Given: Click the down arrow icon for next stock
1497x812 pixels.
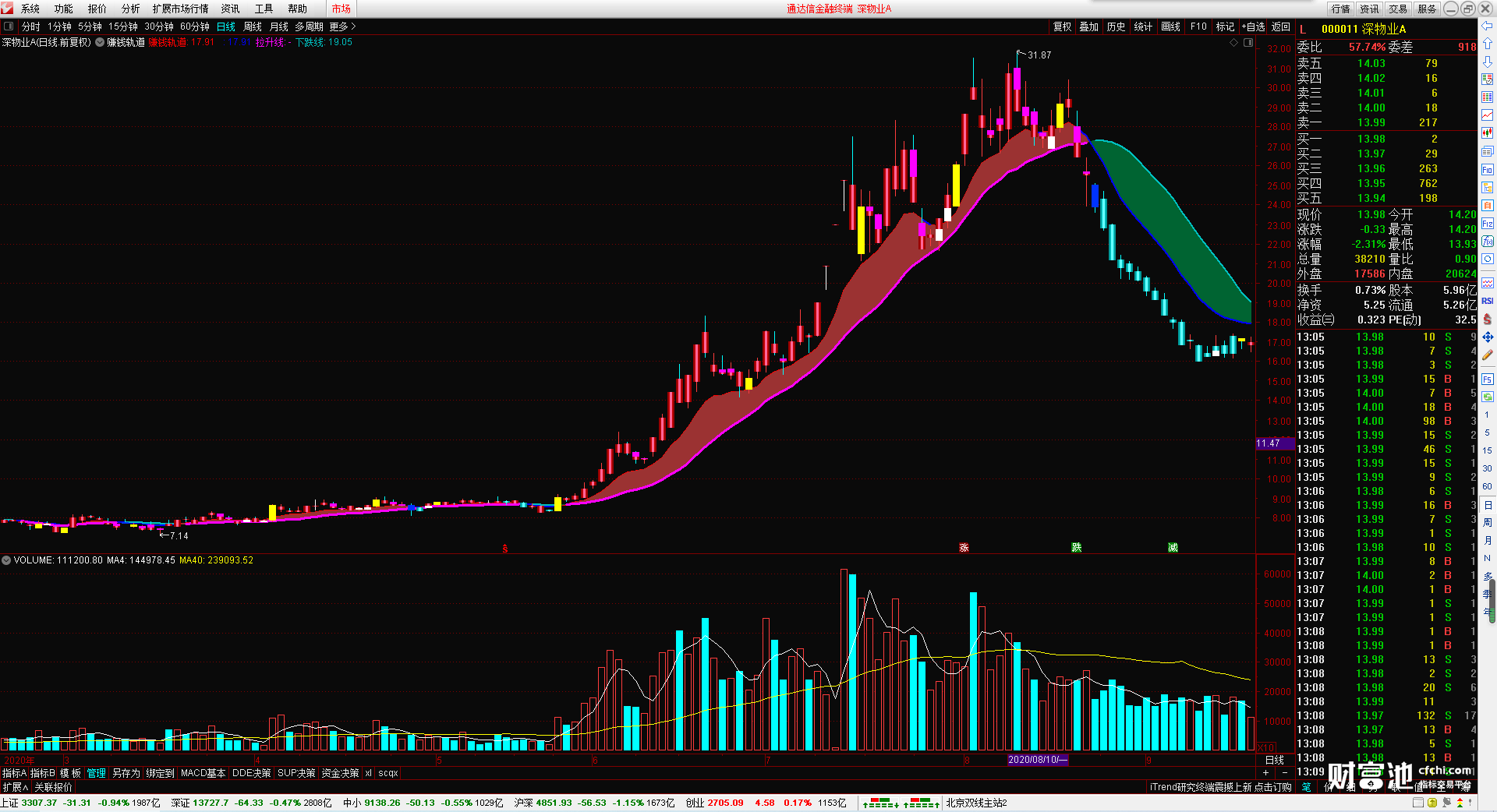Looking at the screenshot, I should point(1487,61).
